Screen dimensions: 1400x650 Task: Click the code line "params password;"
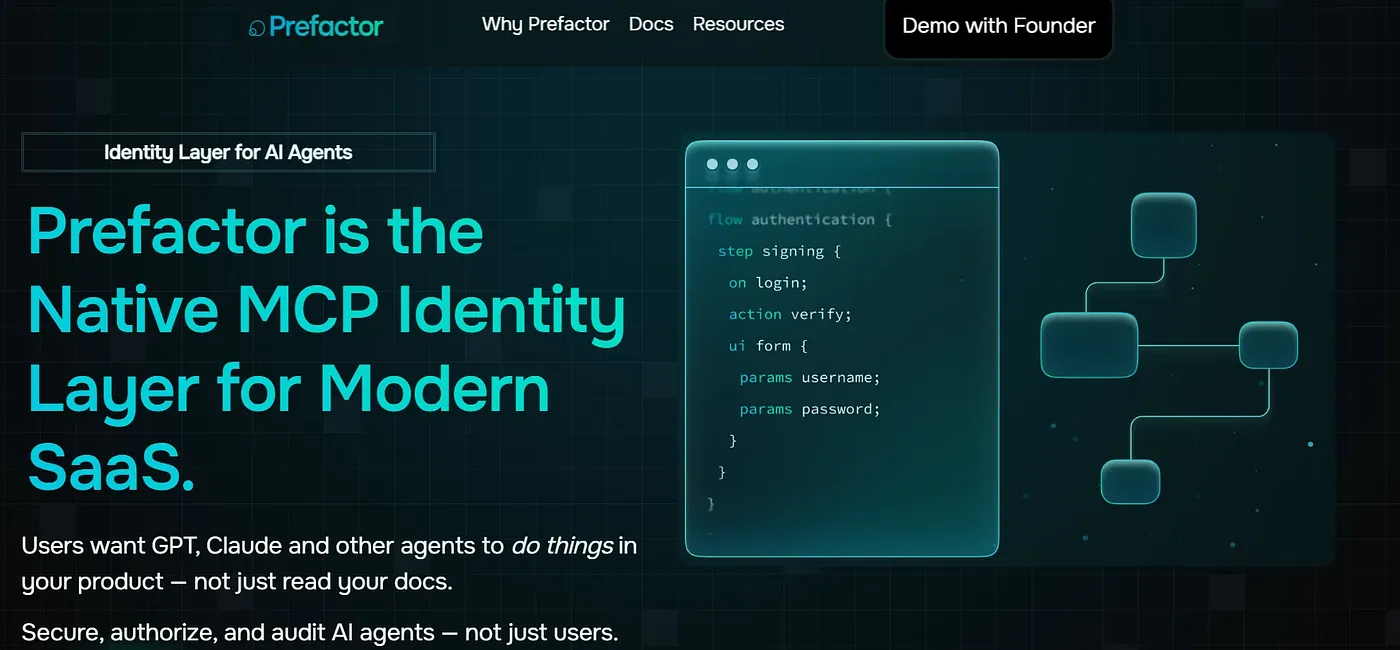click(810, 409)
